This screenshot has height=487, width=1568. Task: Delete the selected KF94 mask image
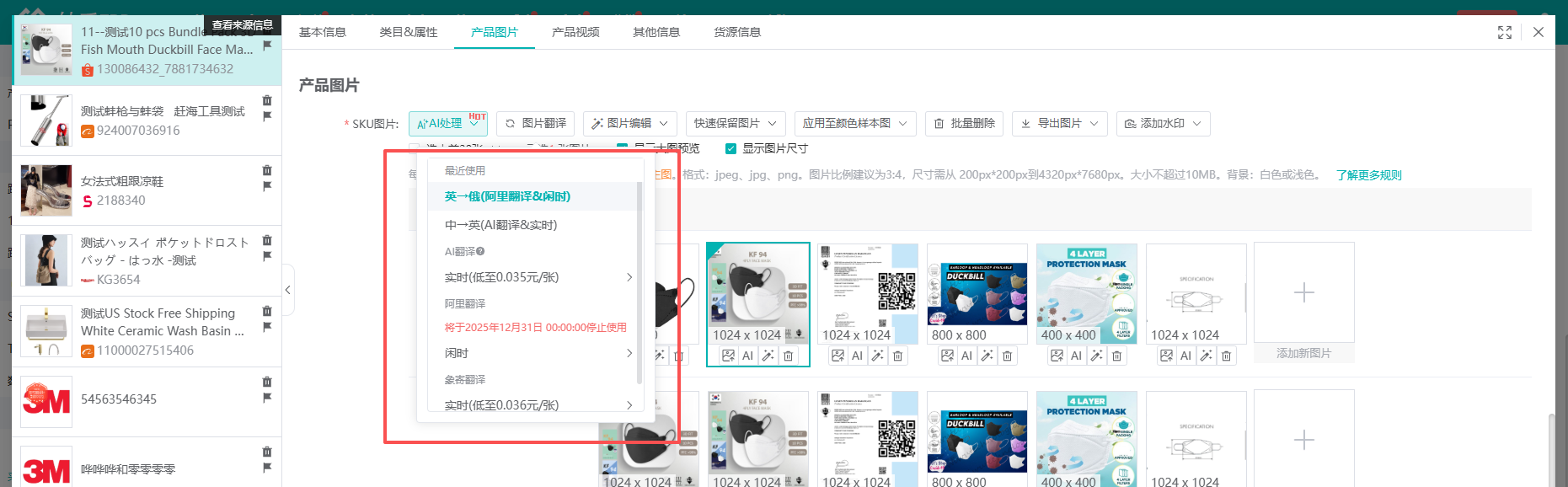click(x=789, y=356)
